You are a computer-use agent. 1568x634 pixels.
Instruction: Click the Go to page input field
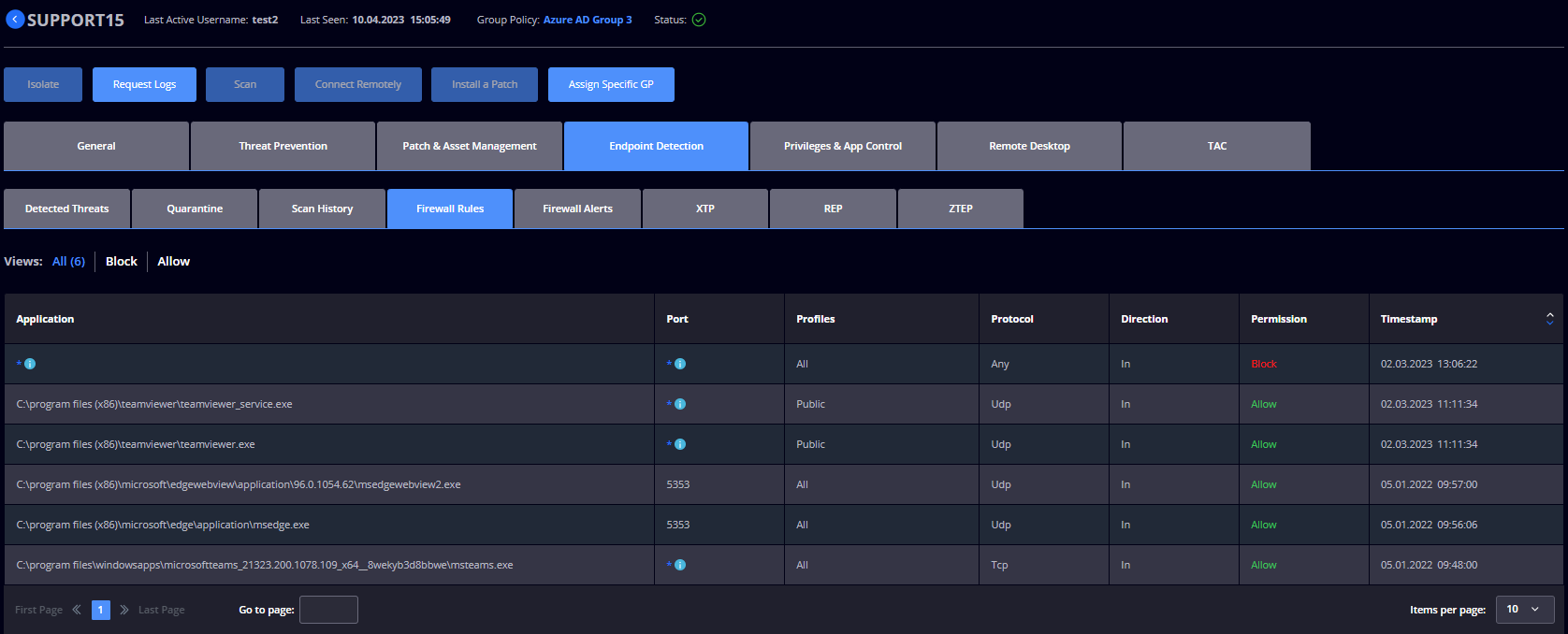click(328, 610)
